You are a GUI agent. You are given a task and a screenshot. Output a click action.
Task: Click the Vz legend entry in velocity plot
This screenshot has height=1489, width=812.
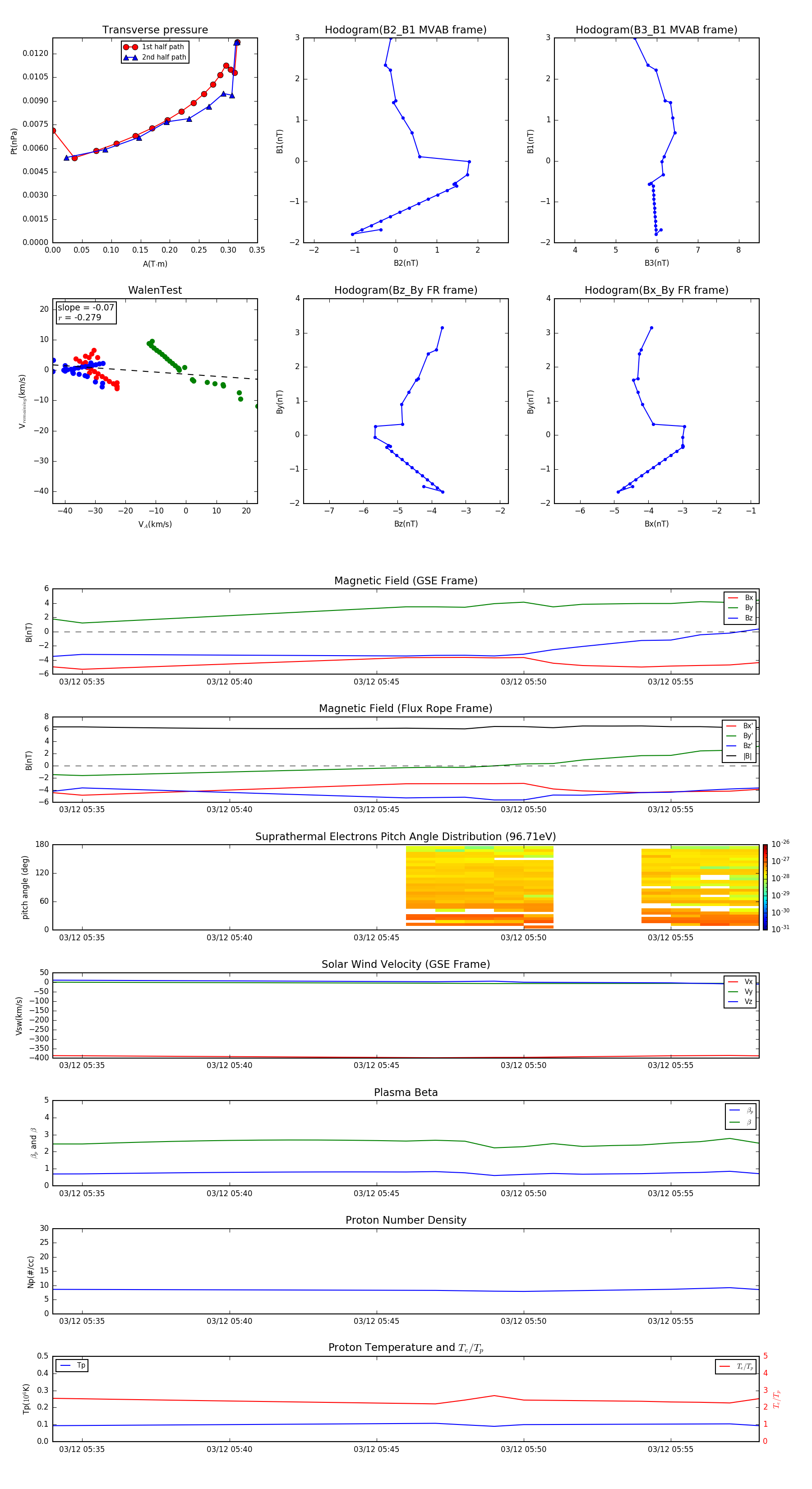click(740, 1002)
